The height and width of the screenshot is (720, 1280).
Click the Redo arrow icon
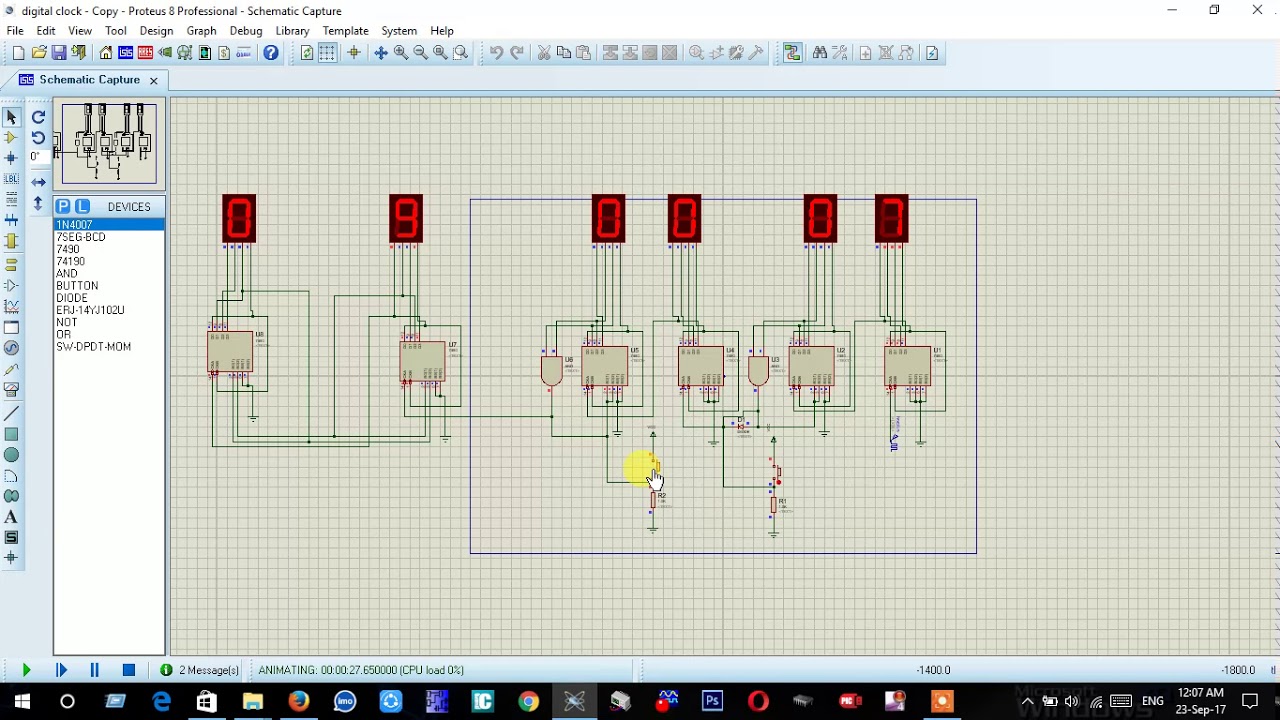pyautogui.click(x=516, y=53)
